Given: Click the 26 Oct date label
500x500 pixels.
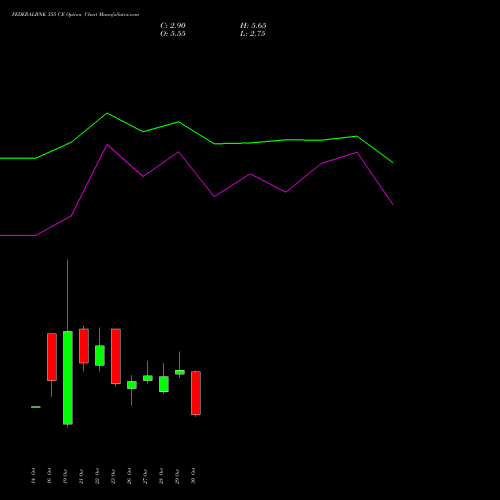Looking at the screenshot, I should (x=129, y=476).
